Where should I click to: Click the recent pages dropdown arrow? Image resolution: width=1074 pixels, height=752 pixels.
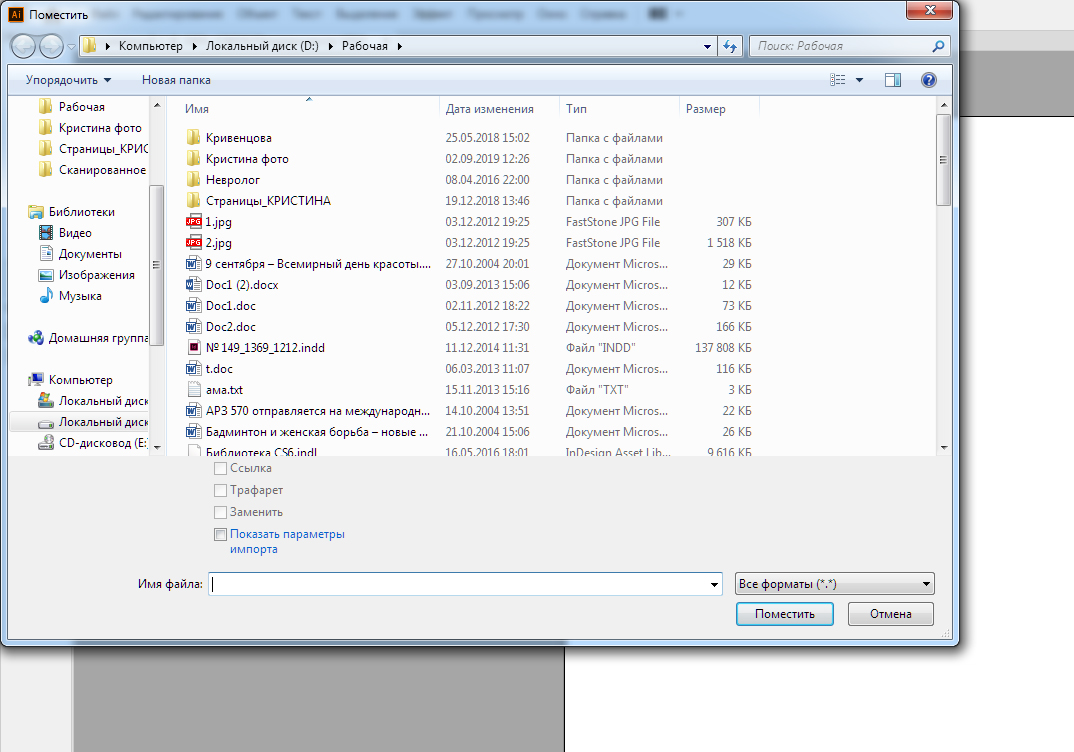[x=71, y=47]
